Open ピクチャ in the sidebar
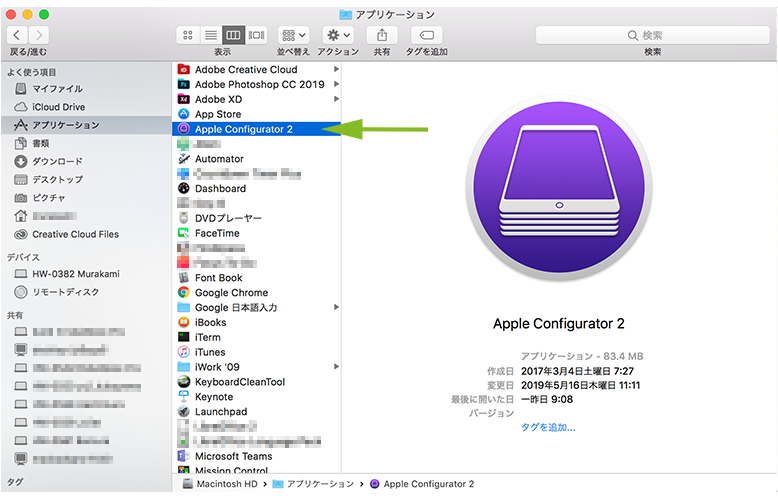Image resolution: width=778 pixels, height=500 pixels. click(40, 198)
